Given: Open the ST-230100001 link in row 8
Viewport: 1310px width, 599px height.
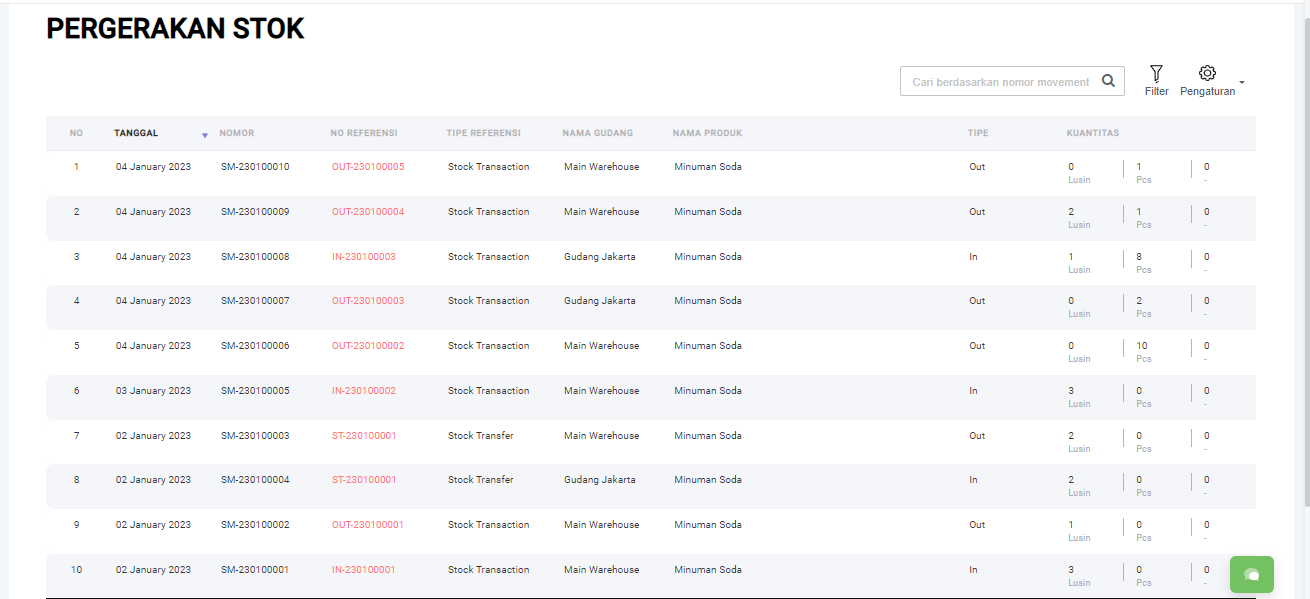Looking at the screenshot, I should 364,480.
